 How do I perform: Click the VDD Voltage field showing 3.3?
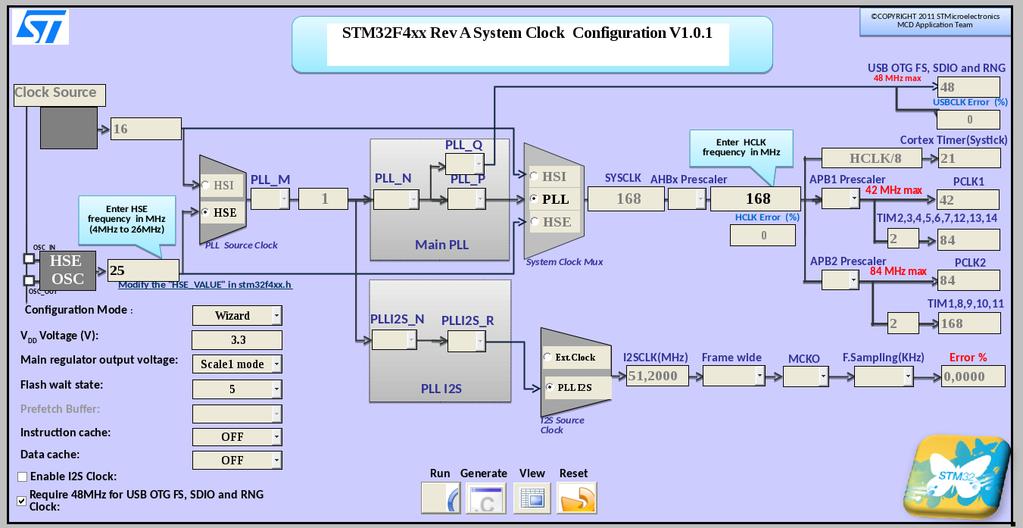pos(237,340)
